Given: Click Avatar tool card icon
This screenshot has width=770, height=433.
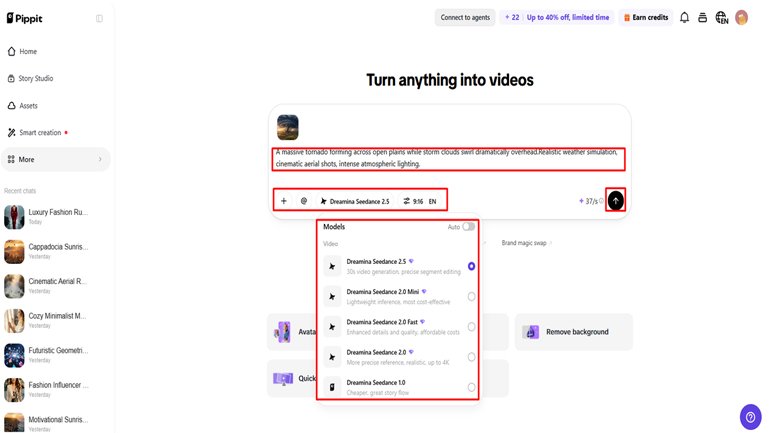Looking at the screenshot, I should [x=282, y=332].
